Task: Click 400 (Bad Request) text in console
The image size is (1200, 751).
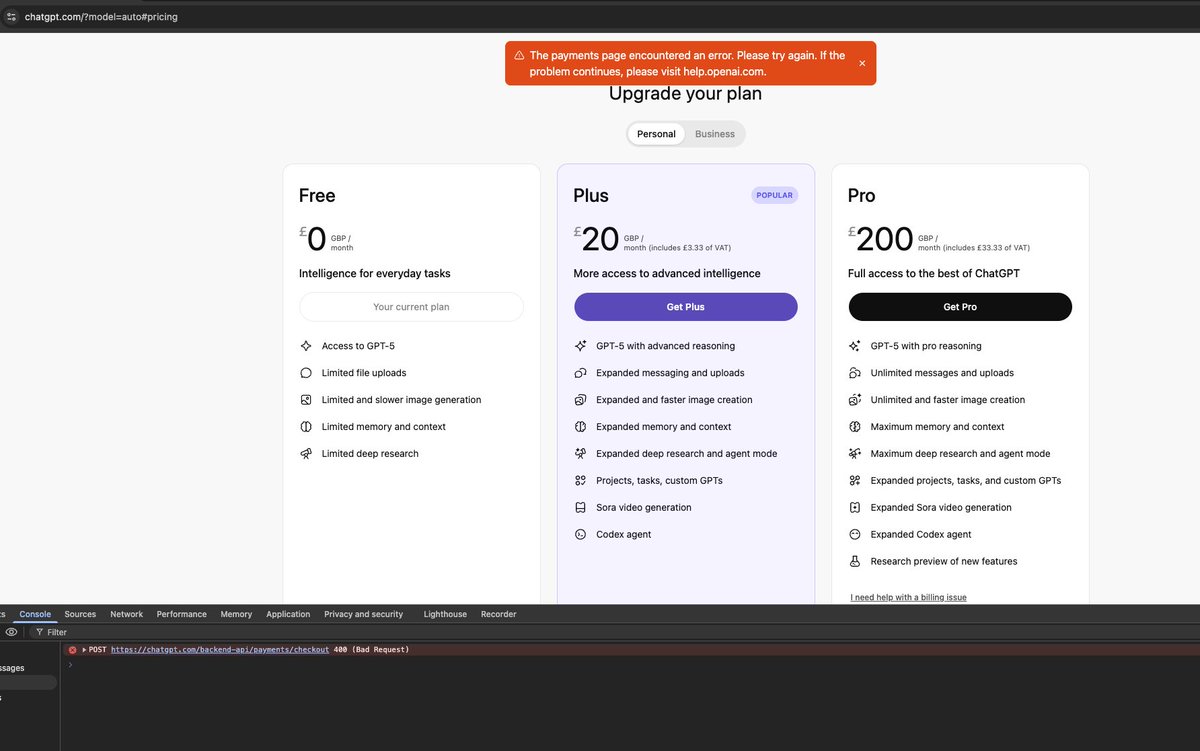Action: tap(371, 650)
